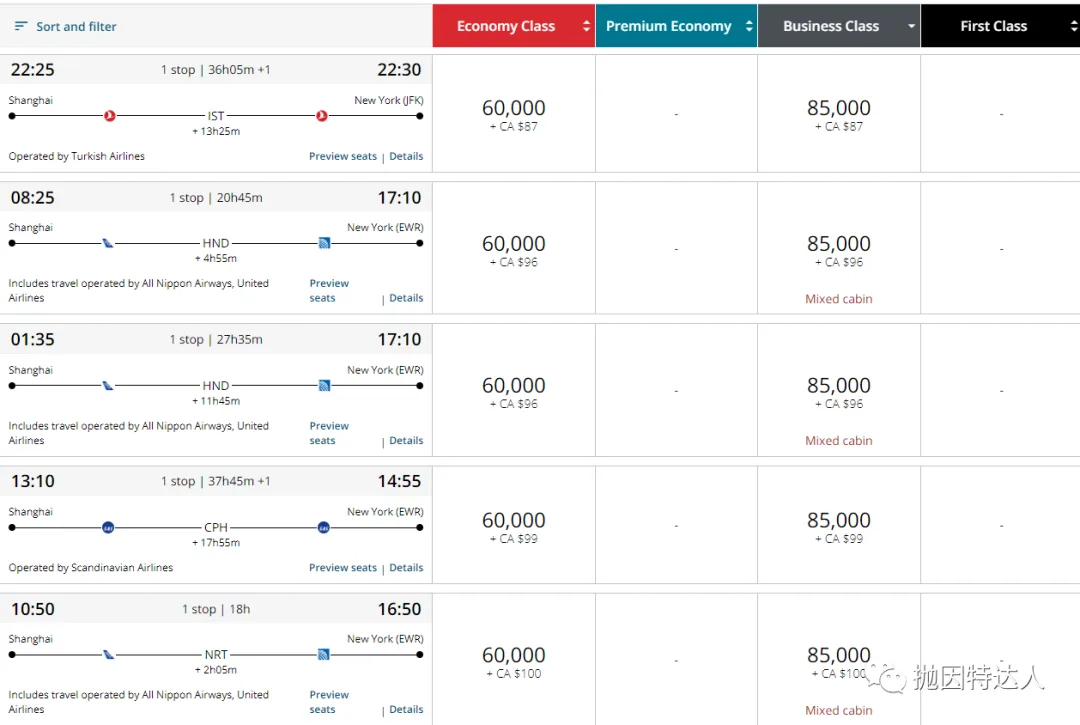Sort by First Class column arrows
This screenshot has width=1080, height=725.
click(x=1073, y=27)
